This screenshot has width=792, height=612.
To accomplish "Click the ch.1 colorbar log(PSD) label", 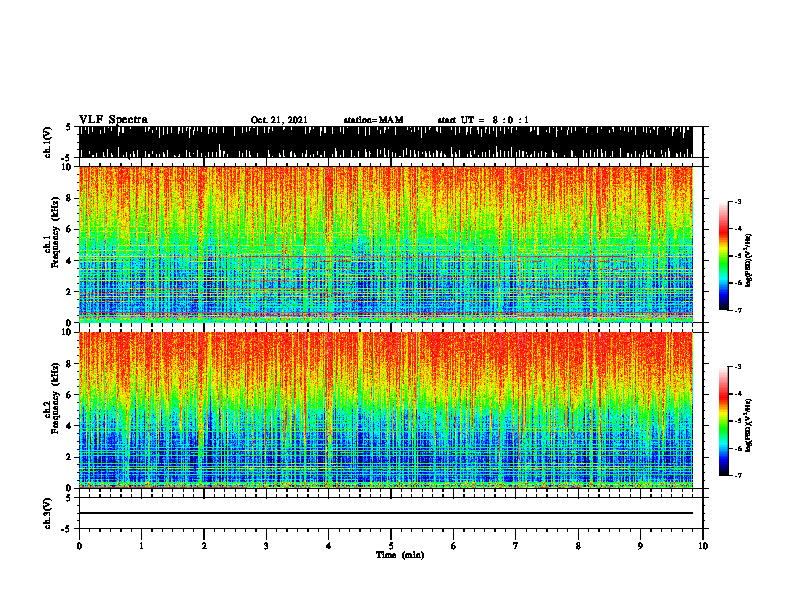I will pyautogui.click(x=749, y=260).
